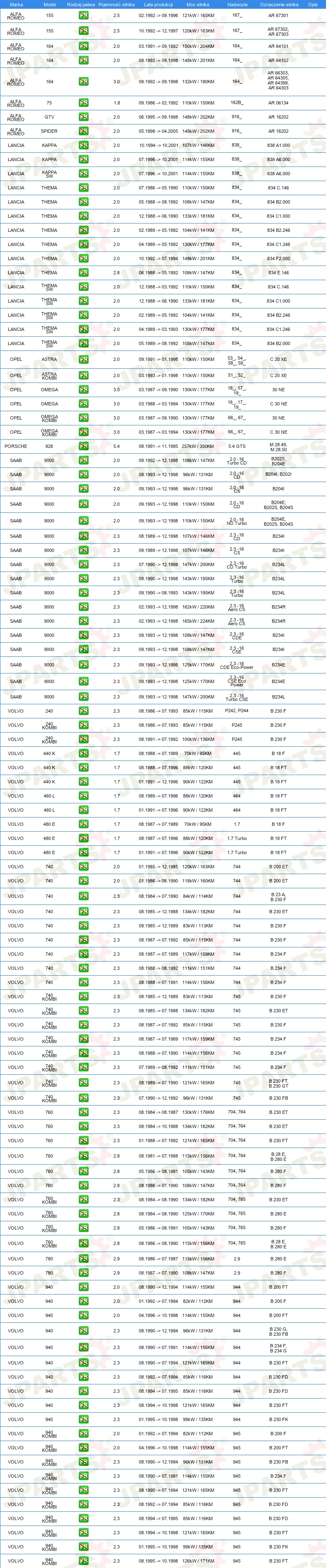Click fuel icon in Alfa Romeo 75 row

tap(83, 103)
